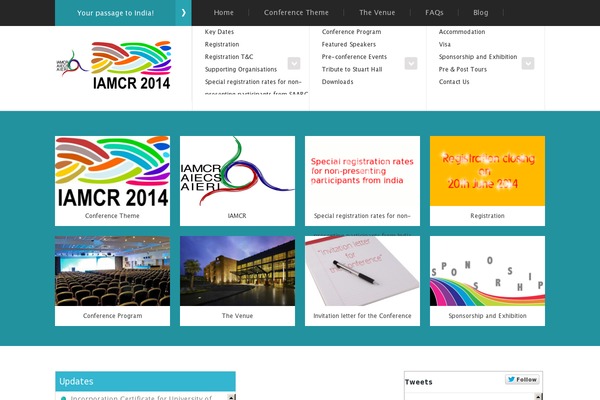This screenshot has height=400, width=600.
Task: Click 'Your passage to India!' banner
Action: [x=115, y=13]
